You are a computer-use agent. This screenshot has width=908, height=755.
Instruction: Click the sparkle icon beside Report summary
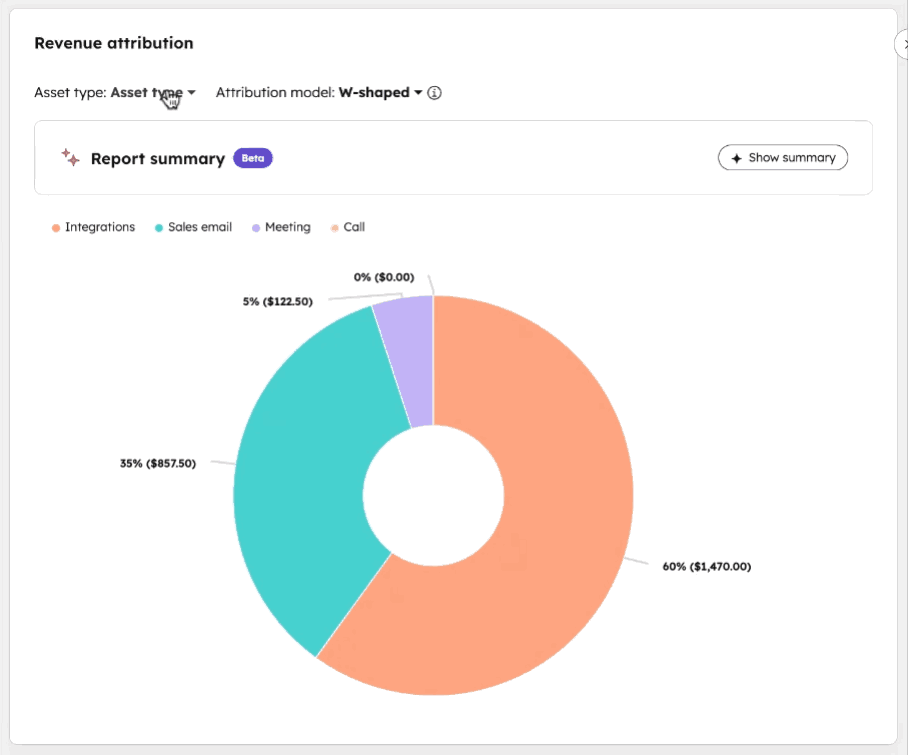click(x=70, y=158)
